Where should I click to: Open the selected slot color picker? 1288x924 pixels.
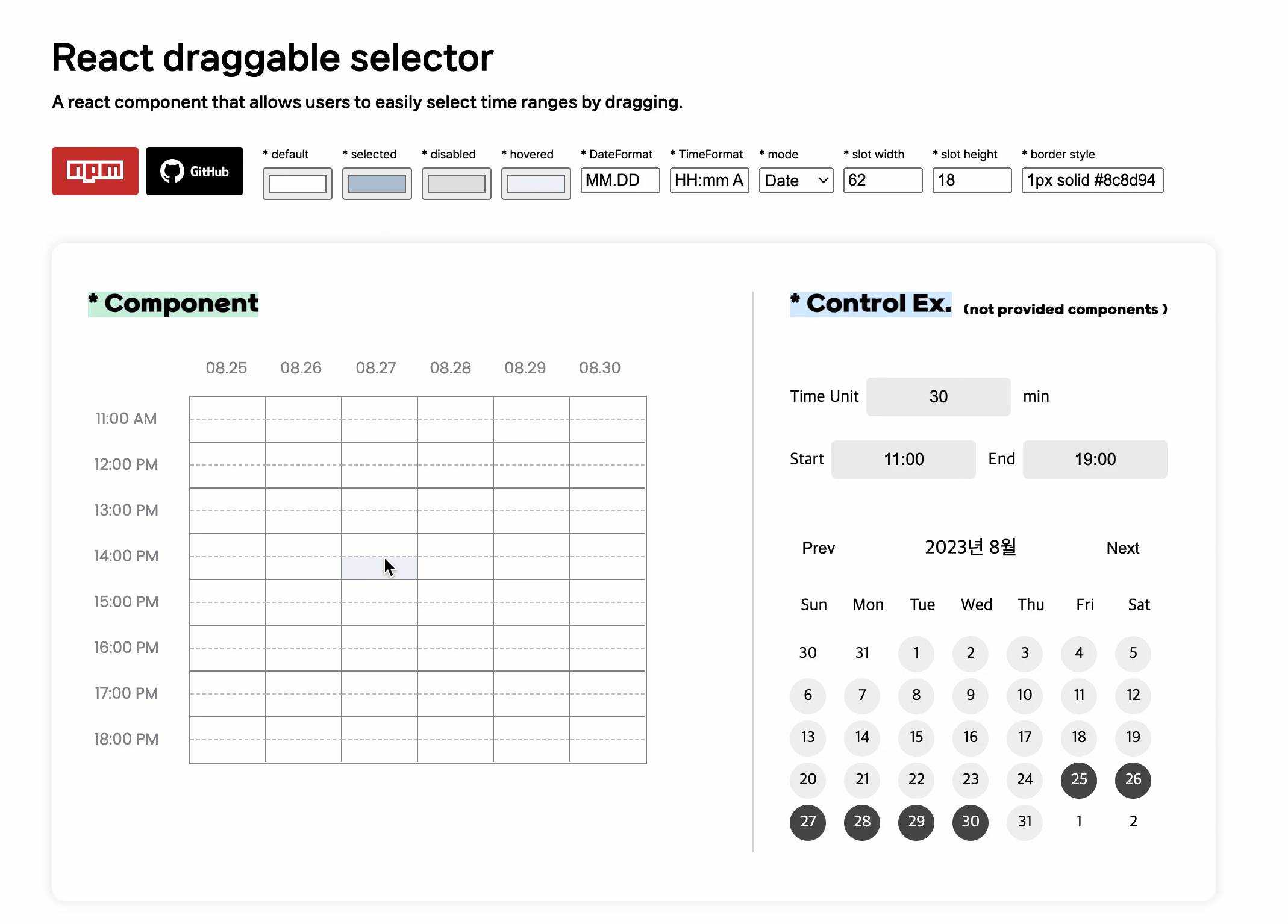point(377,183)
